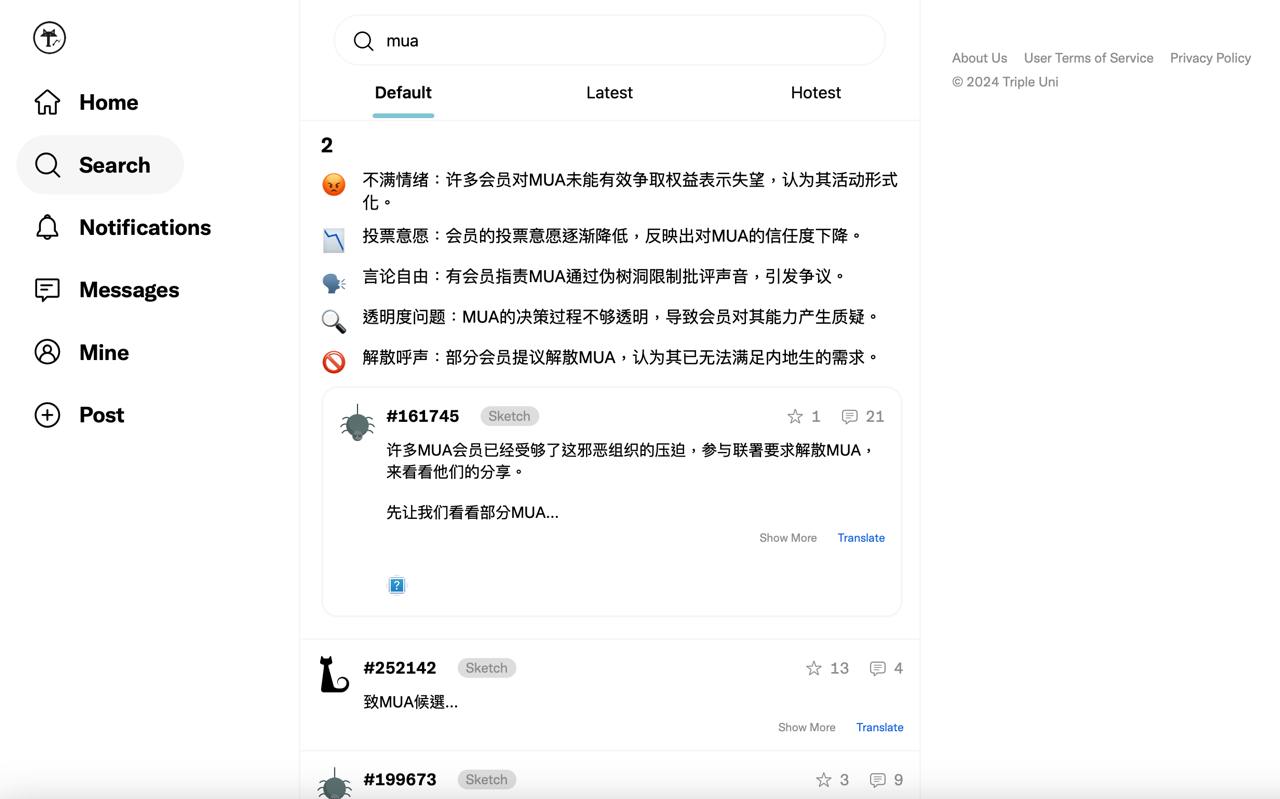Open the Home page from sidebar

[x=87, y=102]
